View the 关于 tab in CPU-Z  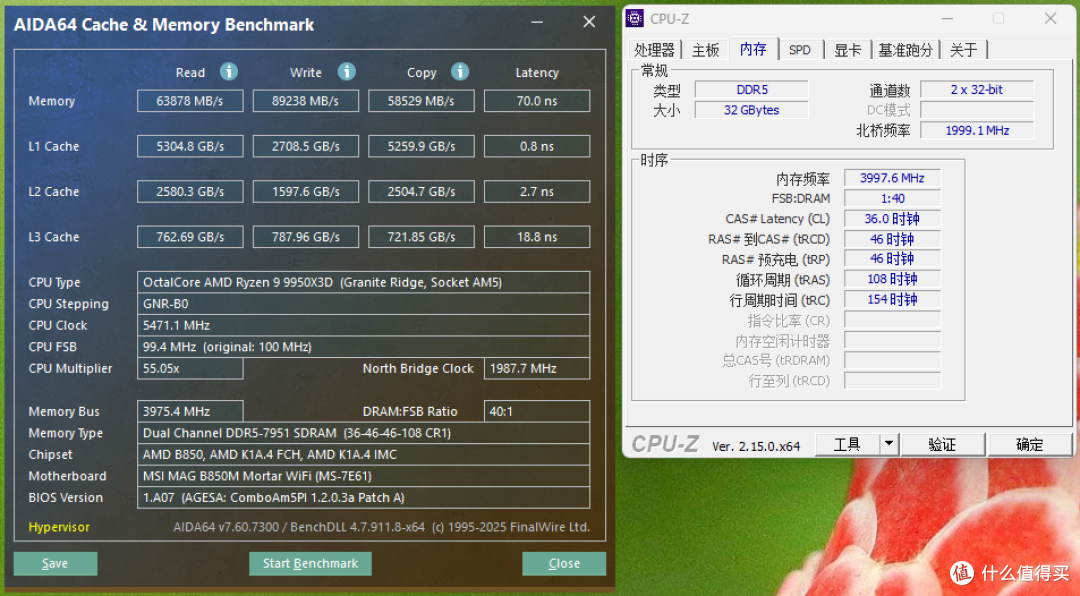coord(963,49)
